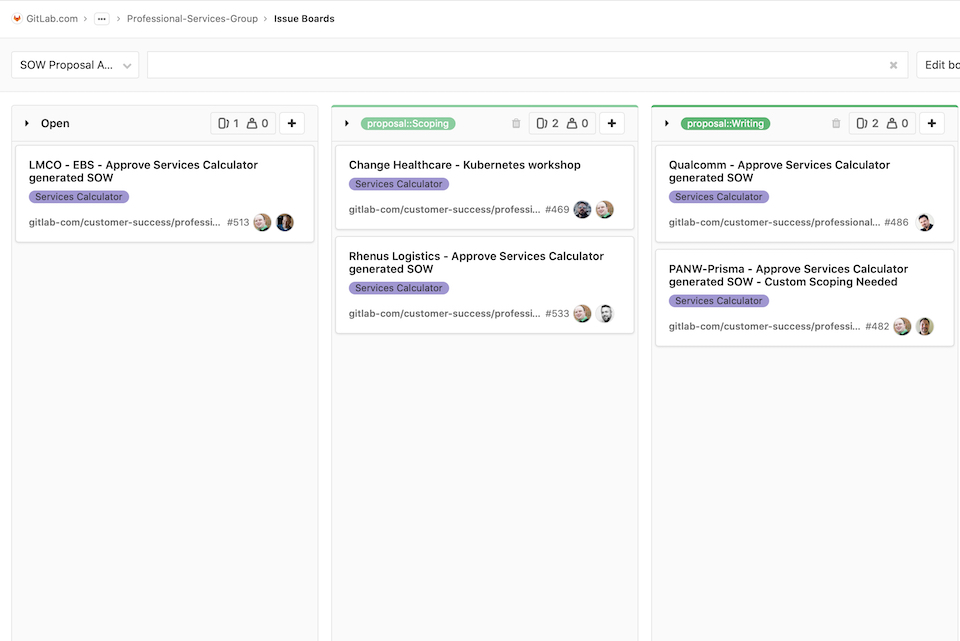Add a new issue to Open list
The image size is (960, 641).
point(292,123)
